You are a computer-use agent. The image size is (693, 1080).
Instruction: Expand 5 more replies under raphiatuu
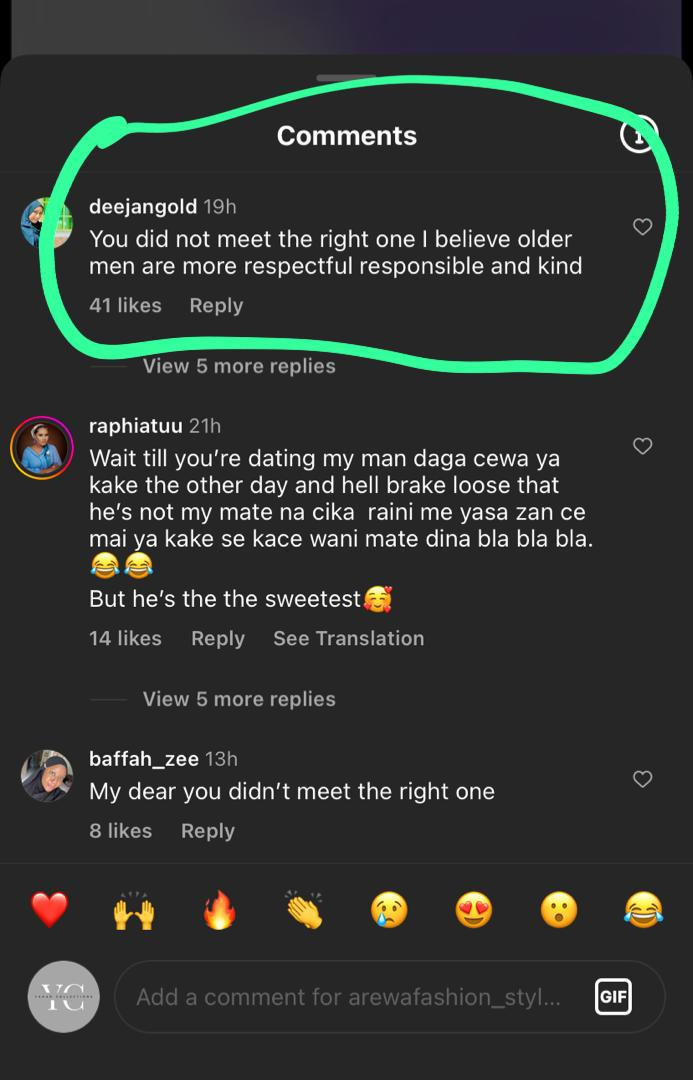[239, 699]
